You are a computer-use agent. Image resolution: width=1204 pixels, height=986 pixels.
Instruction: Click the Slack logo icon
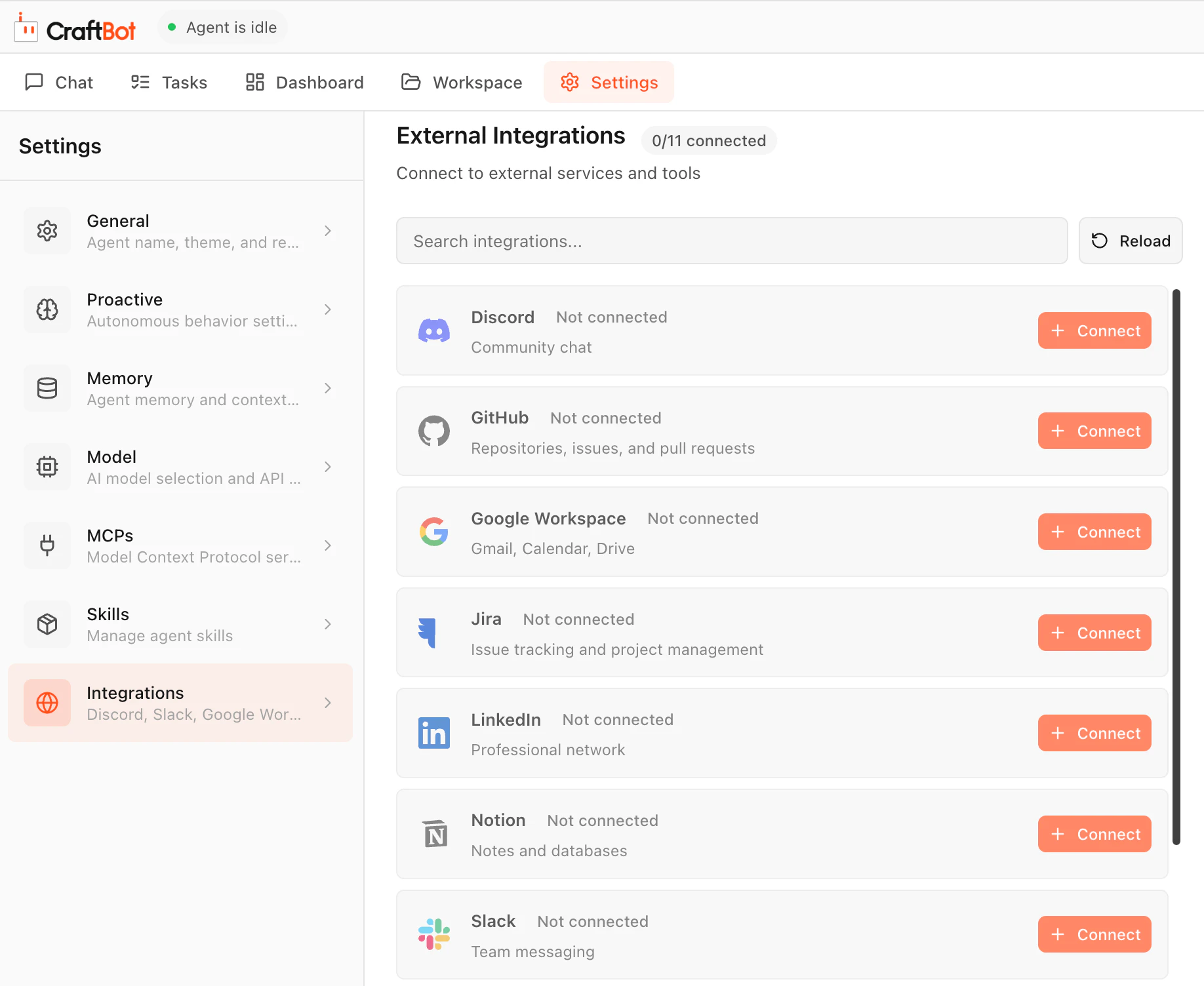pos(434,934)
